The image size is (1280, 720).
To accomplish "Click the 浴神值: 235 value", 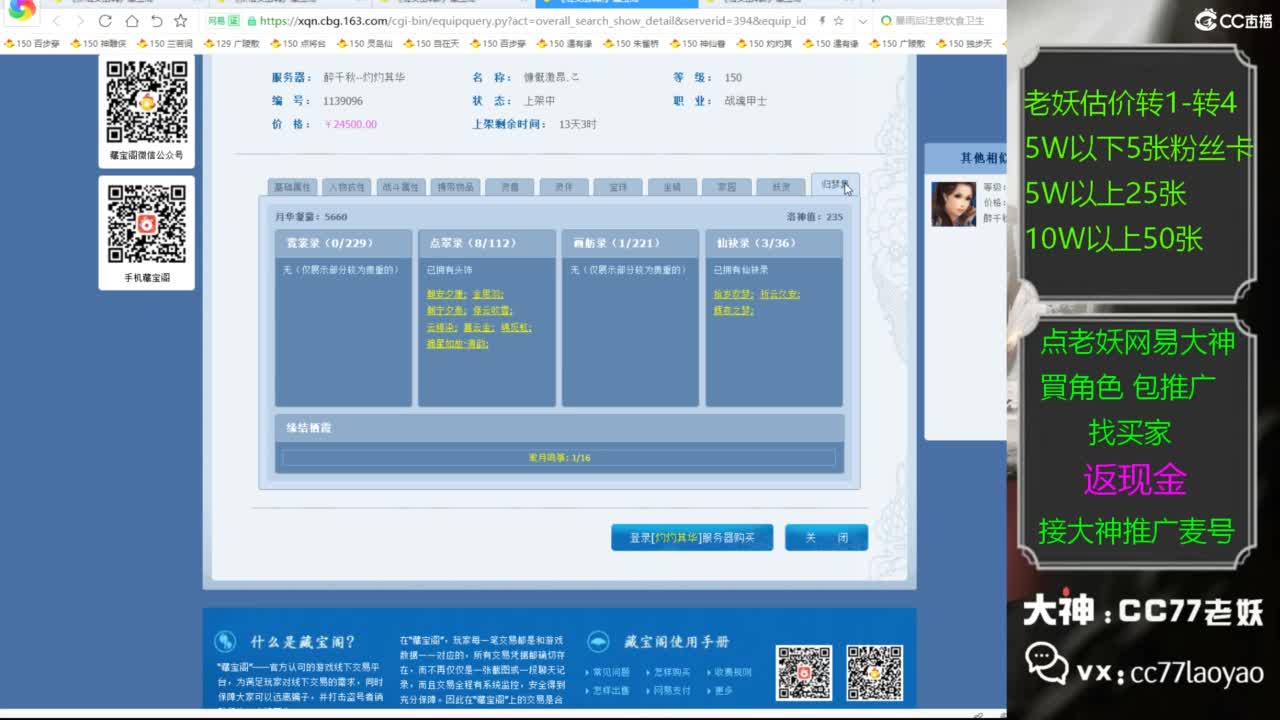I will 815,217.
